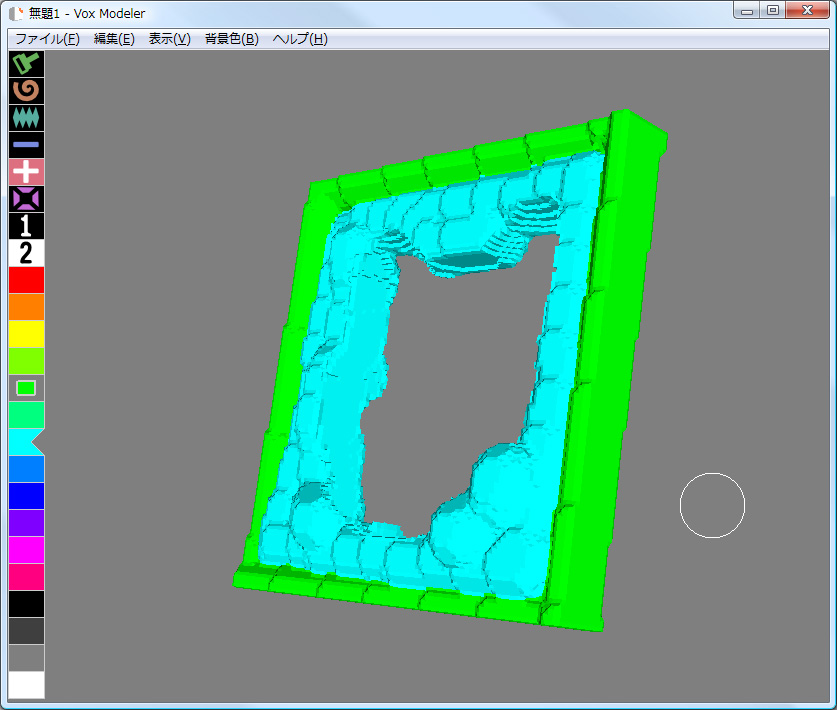Image resolution: width=837 pixels, height=710 pixels.
Task: Select the purple X-shaped tool icon
Action: coord(26,199)
